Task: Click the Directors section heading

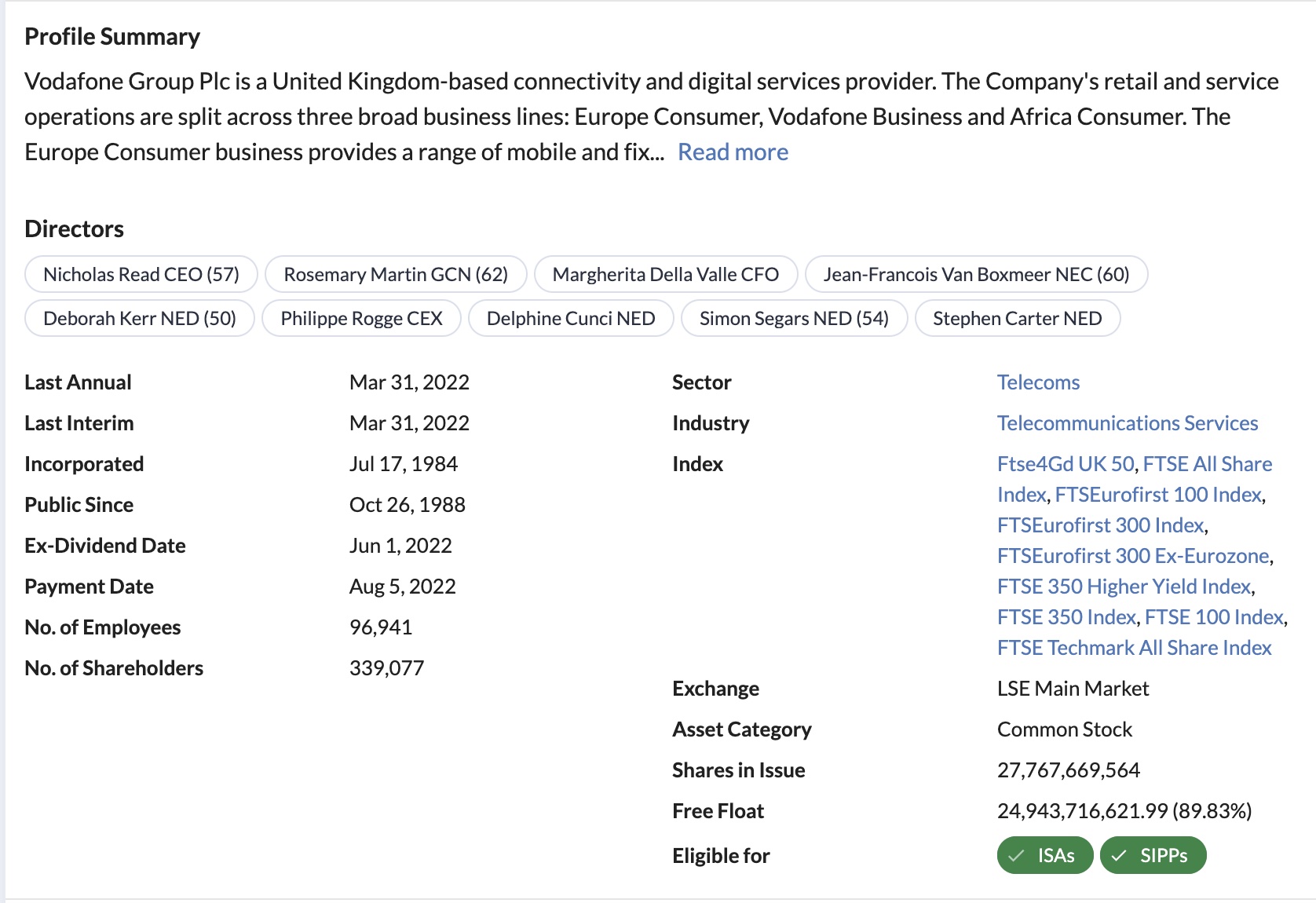Action: [75, 228]
